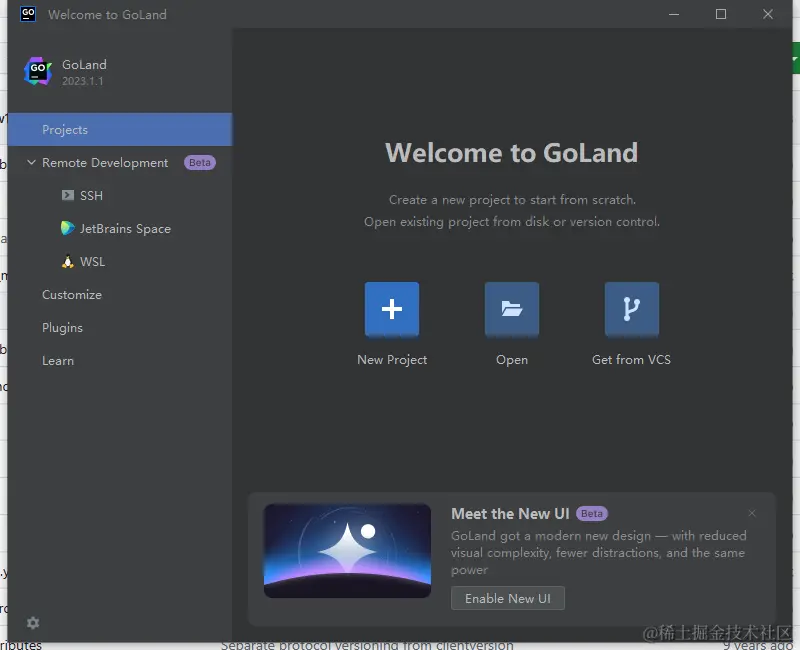
Task: Click the SSH terminal icon
Action: tap(68, 195)
